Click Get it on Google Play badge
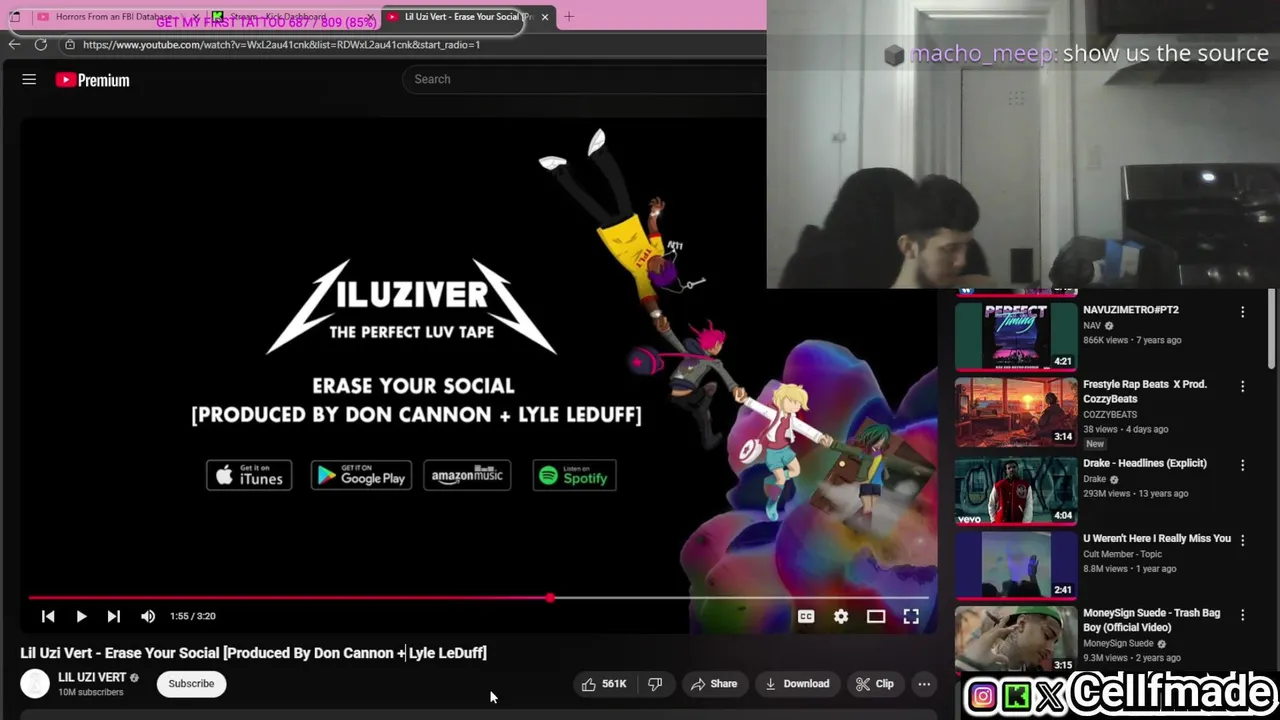 361,476
